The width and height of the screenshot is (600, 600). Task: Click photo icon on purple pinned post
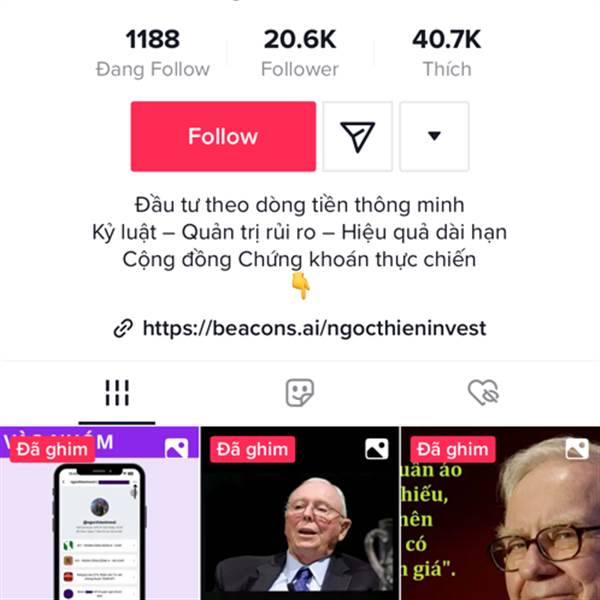pyautogui.click(x=176, y=449)
